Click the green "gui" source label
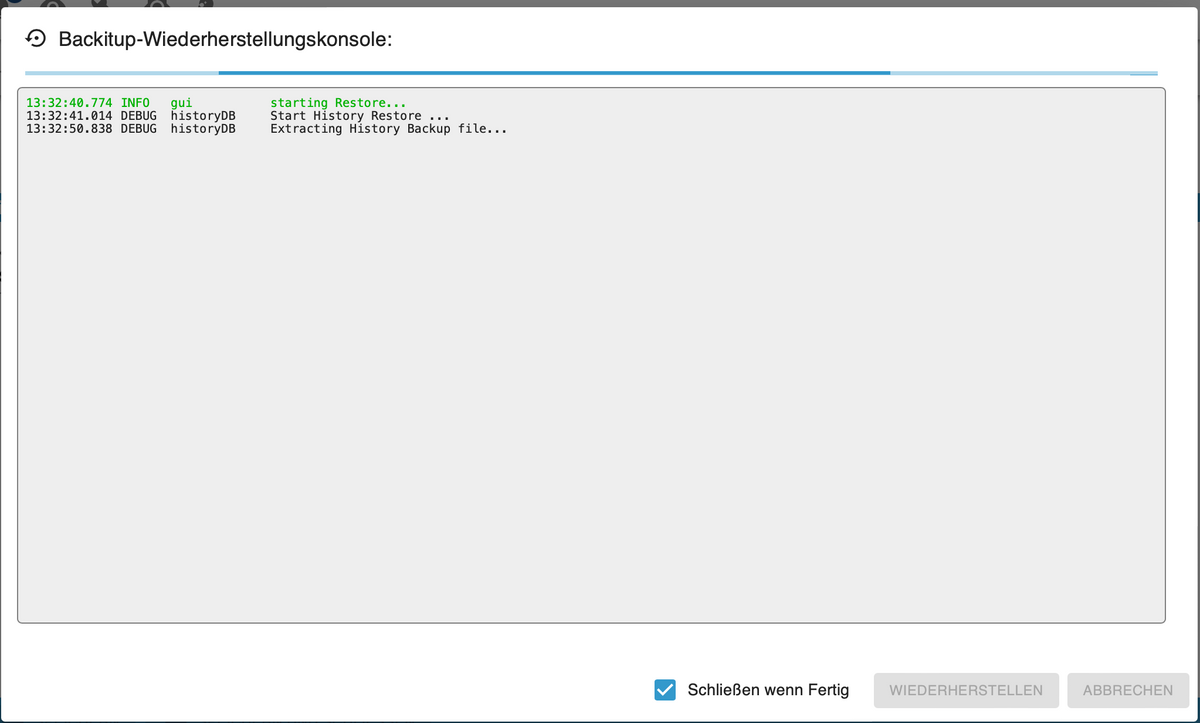Viewport: 1200px width, 723px height. tap(181, 103)
